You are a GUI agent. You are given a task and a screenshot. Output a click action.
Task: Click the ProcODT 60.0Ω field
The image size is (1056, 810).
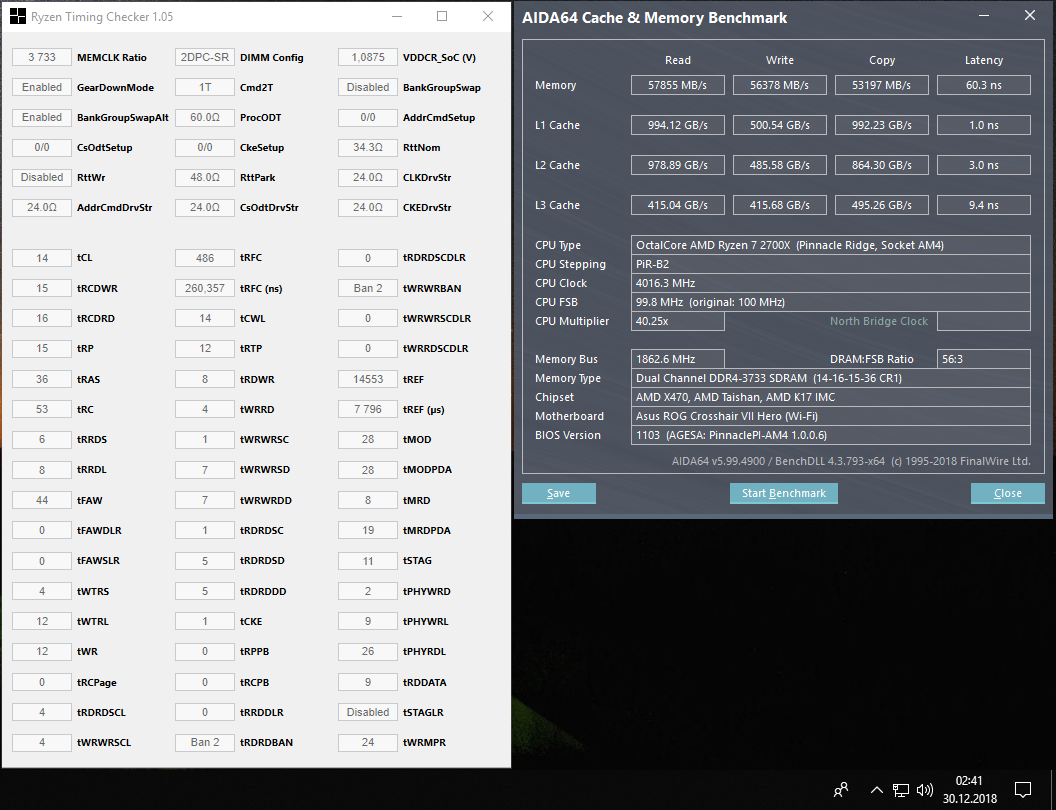tap(205, 117)
